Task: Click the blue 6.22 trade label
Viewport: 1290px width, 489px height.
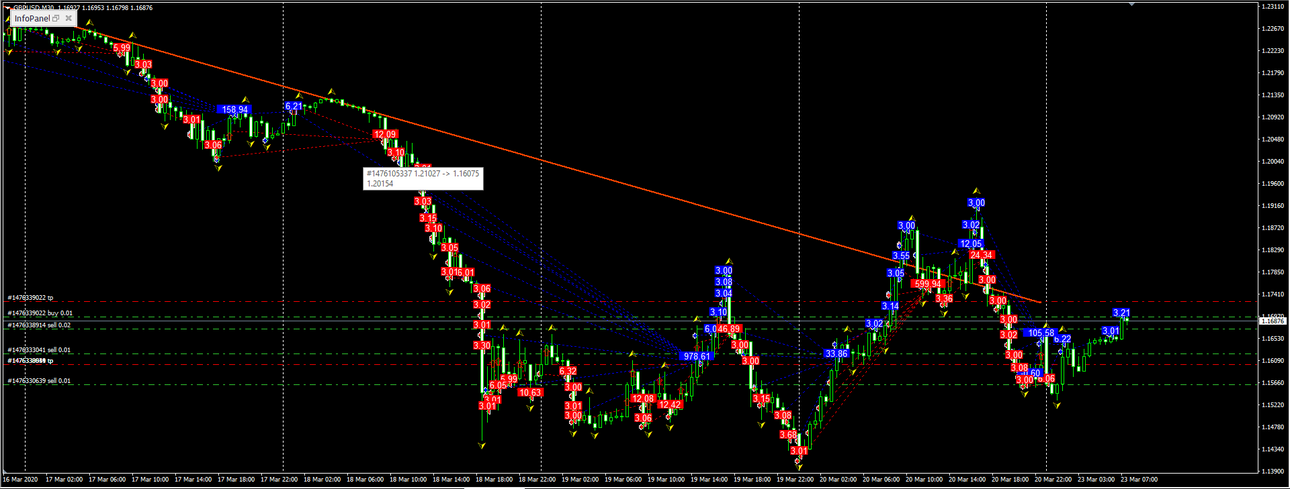Action: pos(1062,339)
